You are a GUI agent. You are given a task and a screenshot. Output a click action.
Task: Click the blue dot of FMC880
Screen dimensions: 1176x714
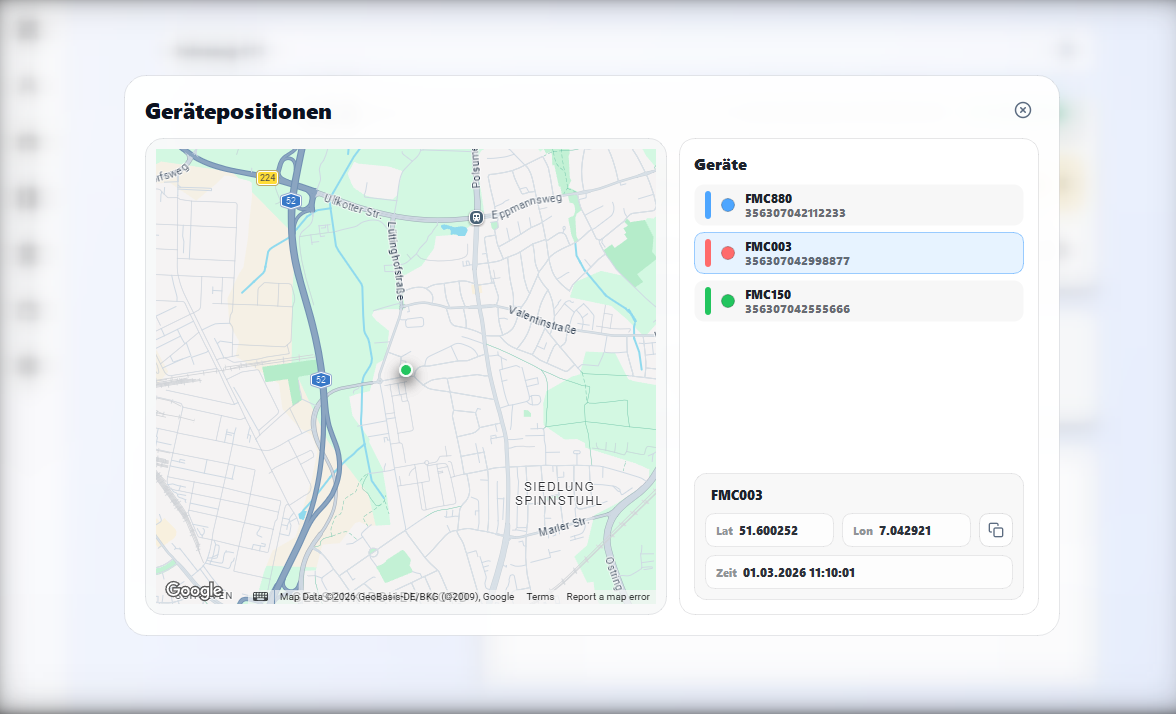728,205
